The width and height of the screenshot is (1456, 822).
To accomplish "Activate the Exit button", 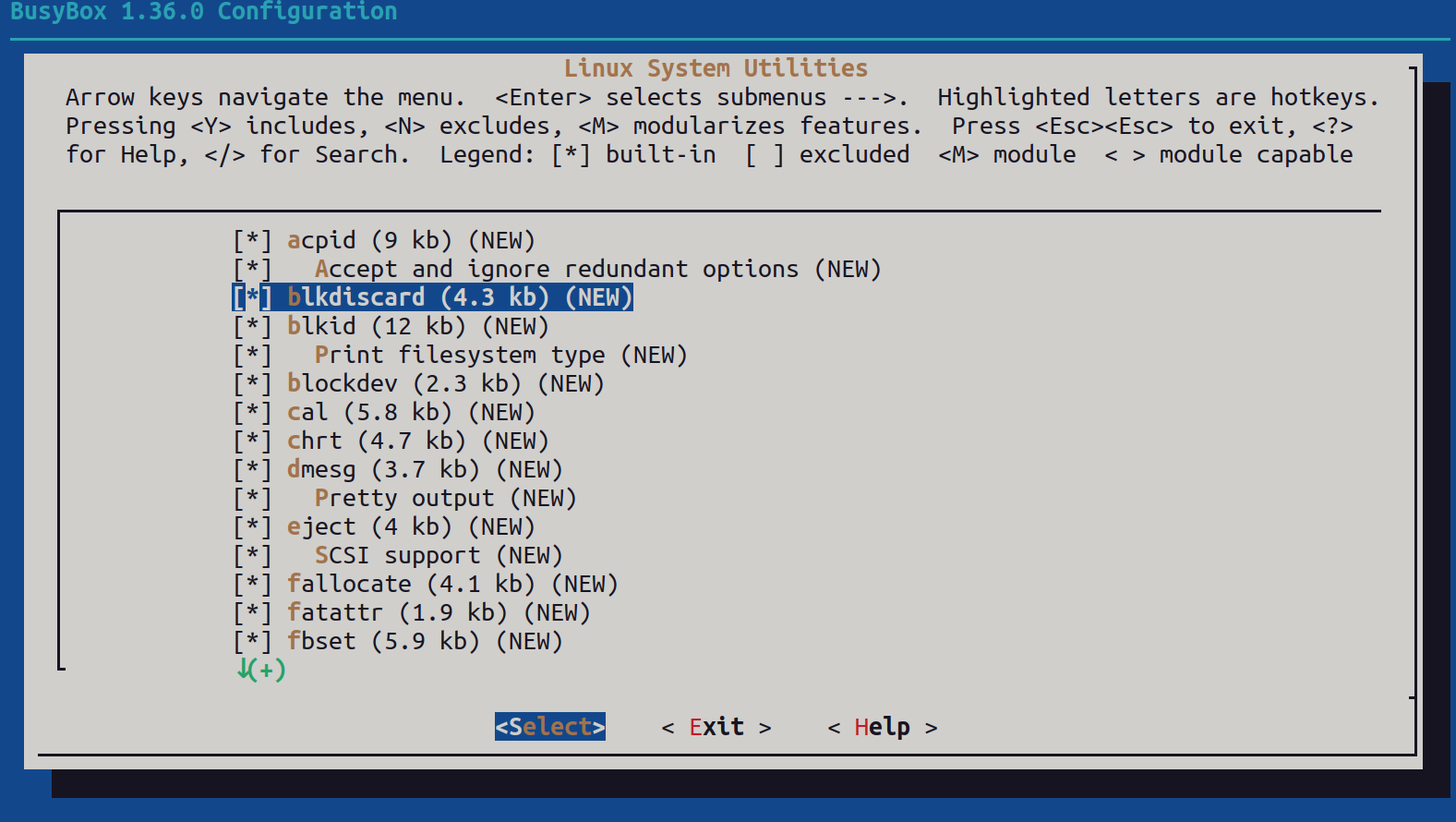I will pos(716,727).
